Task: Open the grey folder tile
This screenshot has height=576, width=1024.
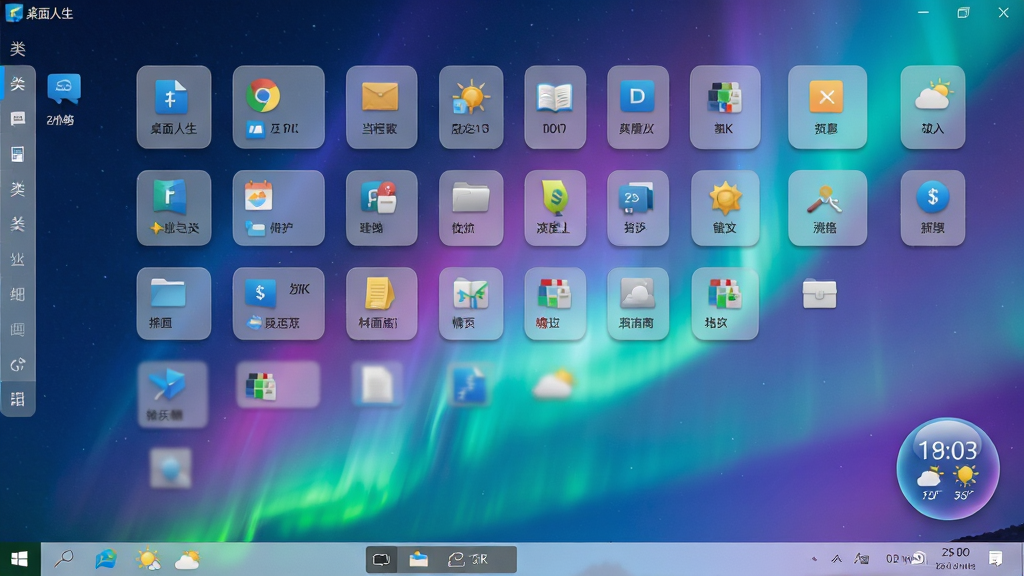Action: [471, 208]
